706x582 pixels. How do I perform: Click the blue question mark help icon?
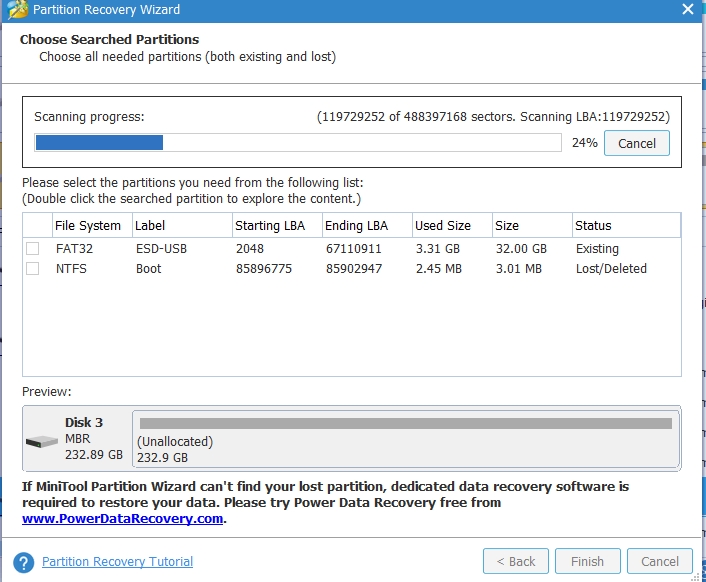(24, 562)
